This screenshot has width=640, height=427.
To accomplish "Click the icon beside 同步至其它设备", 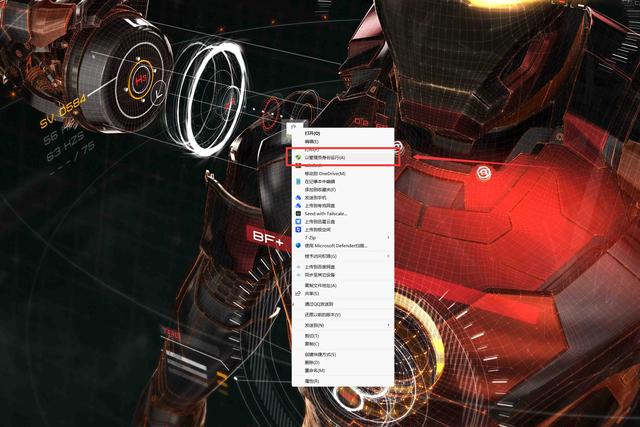I will coord(298,275).
